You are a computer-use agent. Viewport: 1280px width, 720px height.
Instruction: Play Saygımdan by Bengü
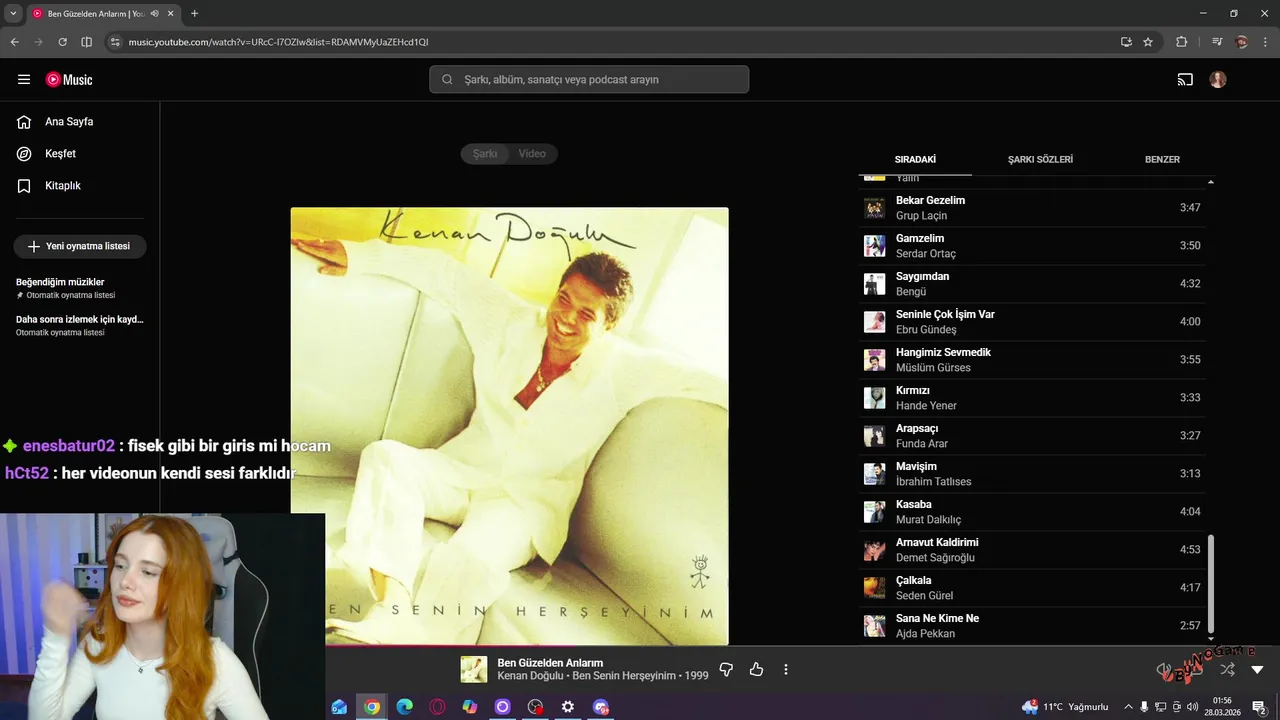point(1032,284)
